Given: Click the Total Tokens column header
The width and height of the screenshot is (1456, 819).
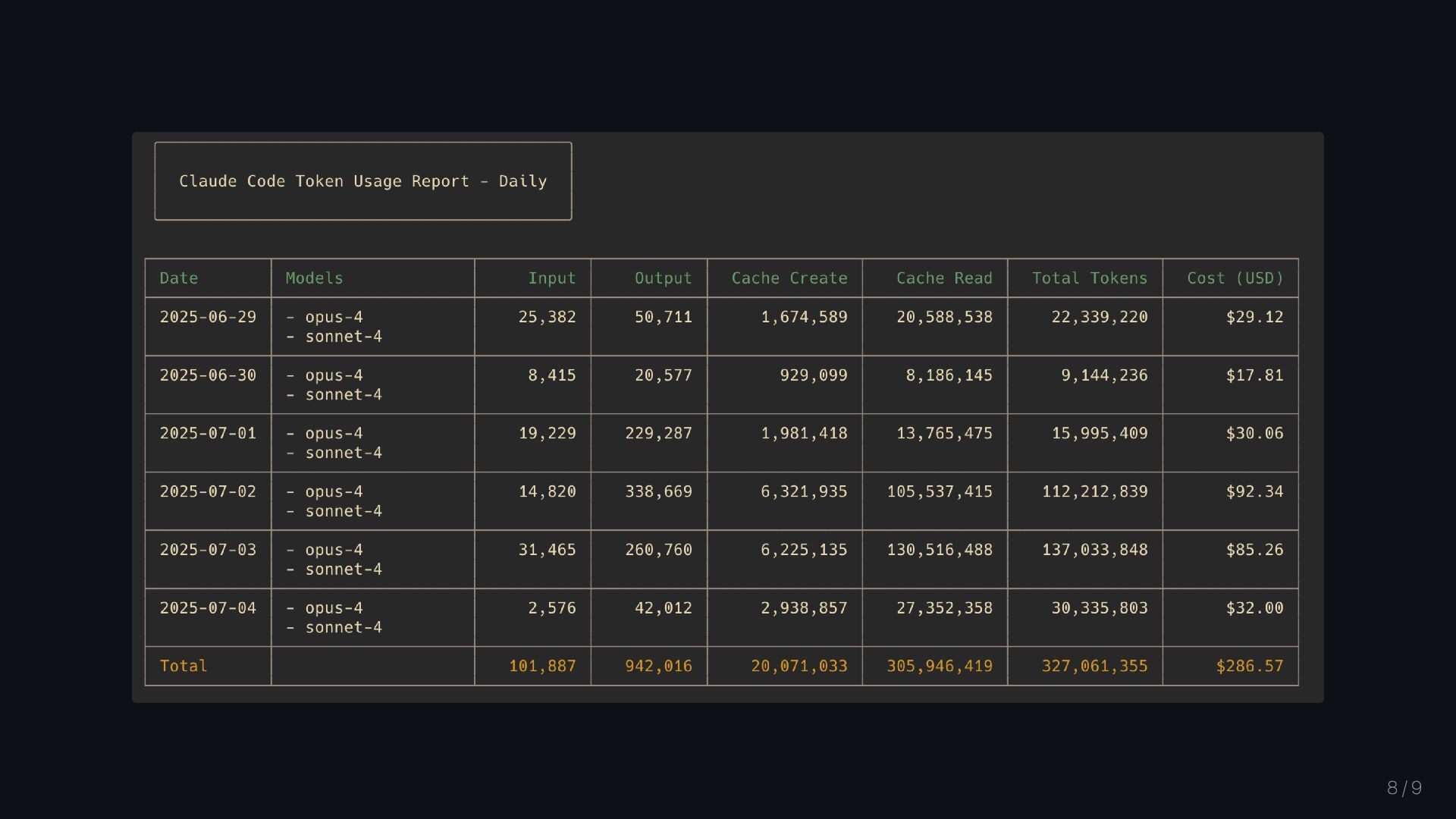Looking at the screenshot, I should (x=1090, y=278).
